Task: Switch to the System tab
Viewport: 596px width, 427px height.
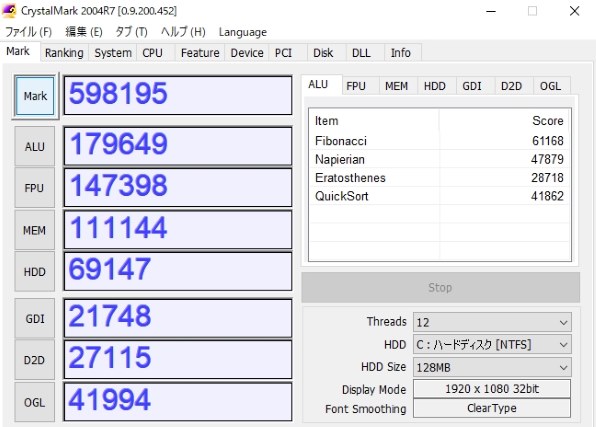Action: pyautogui.click(x=113, y=53)
